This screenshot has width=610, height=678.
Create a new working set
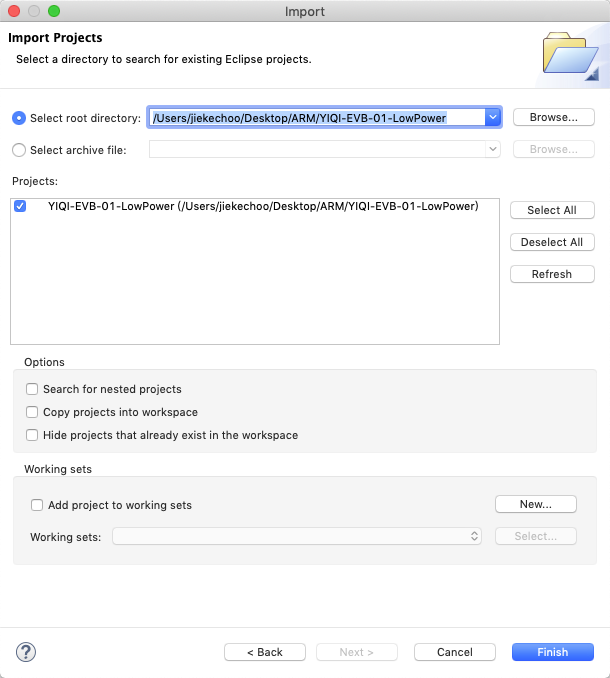536,504
